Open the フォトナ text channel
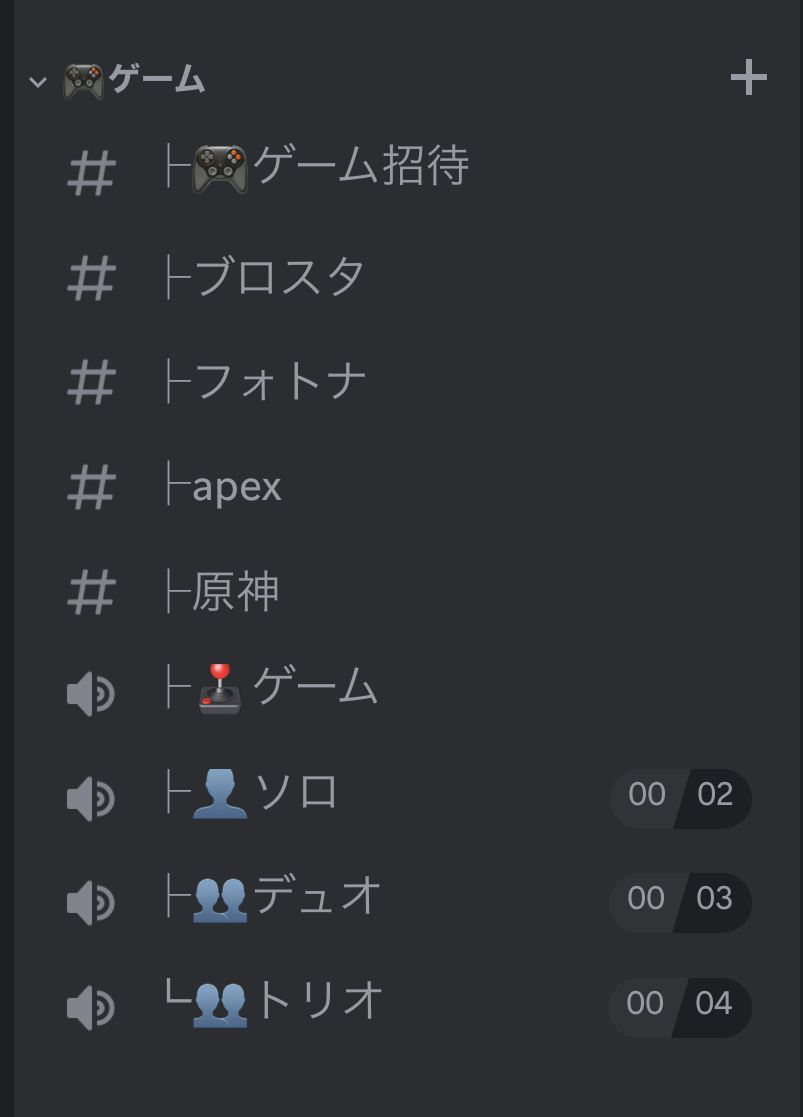 pyautogui.click(x=404, y=381)
